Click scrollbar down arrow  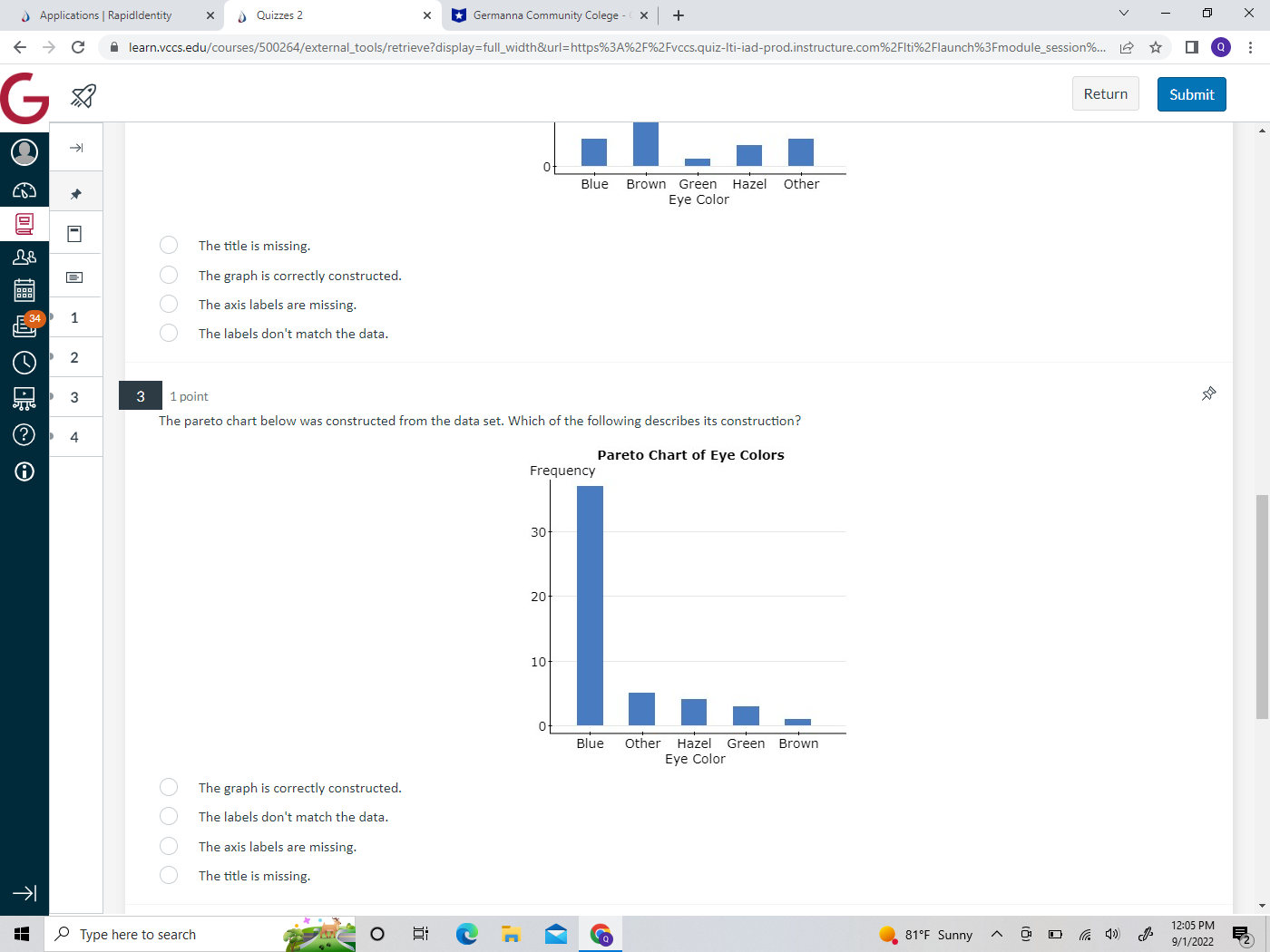pos(1262,906)
